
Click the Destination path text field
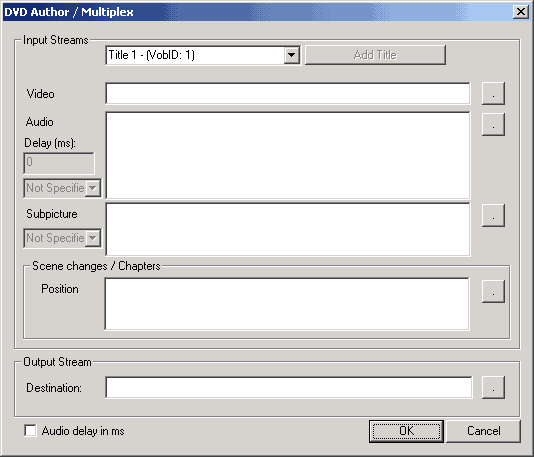tap(289, 387)
